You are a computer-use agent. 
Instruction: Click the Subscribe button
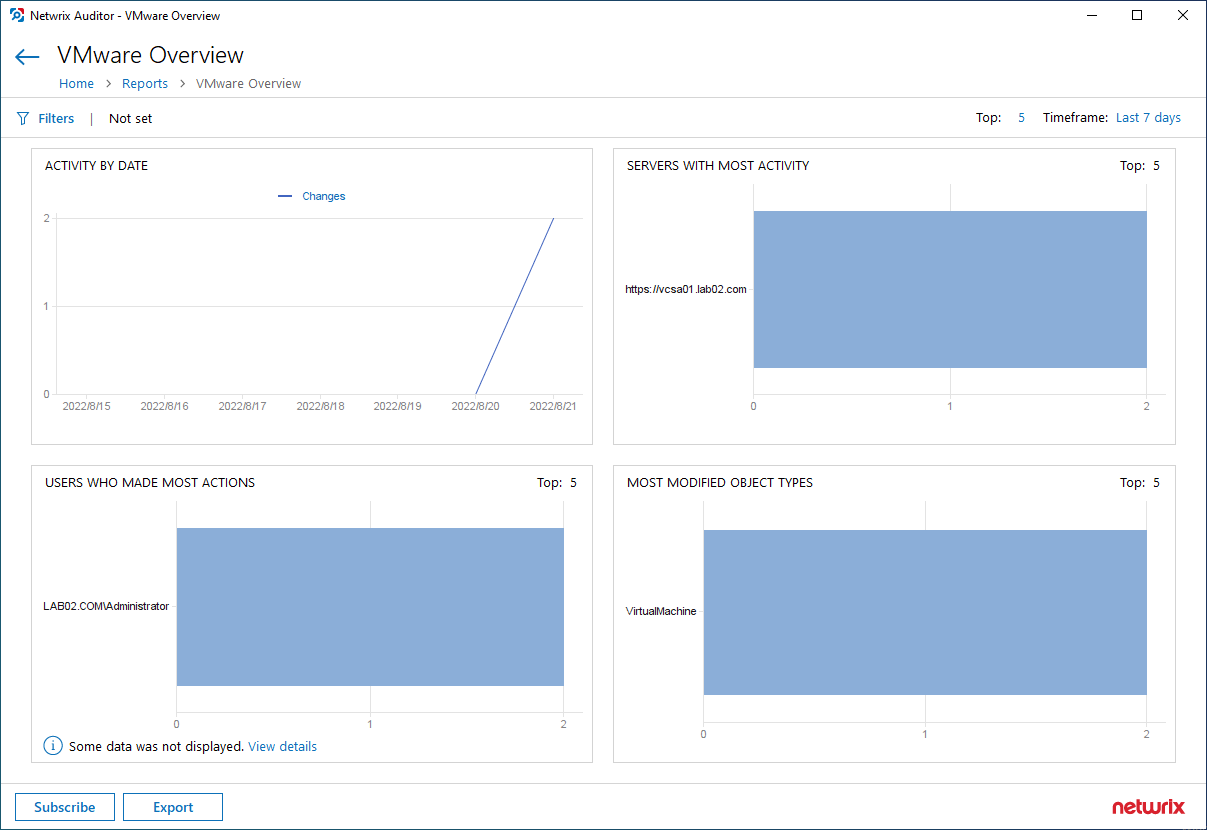tap(65, 807)
